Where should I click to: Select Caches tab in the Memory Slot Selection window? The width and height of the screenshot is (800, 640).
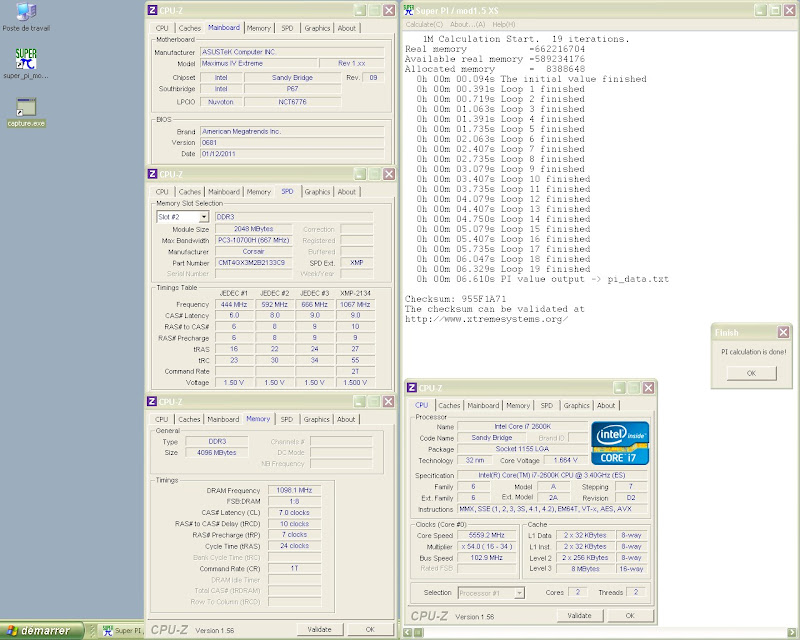pyautogui.click(x=189, y=192)
